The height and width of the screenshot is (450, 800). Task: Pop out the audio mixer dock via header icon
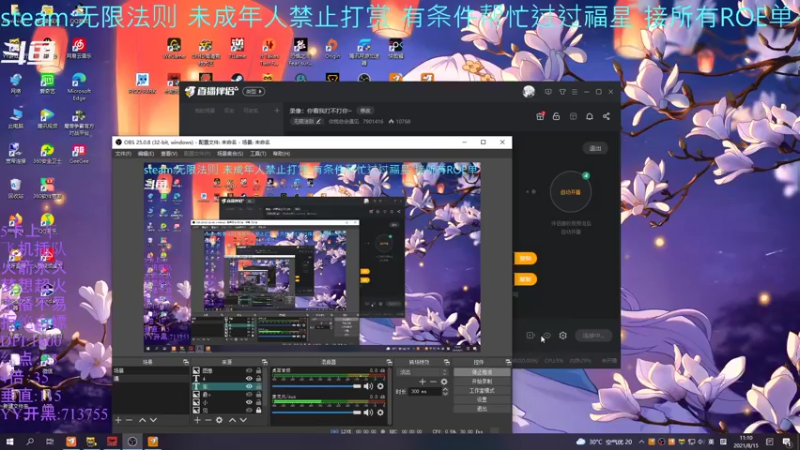389,362
